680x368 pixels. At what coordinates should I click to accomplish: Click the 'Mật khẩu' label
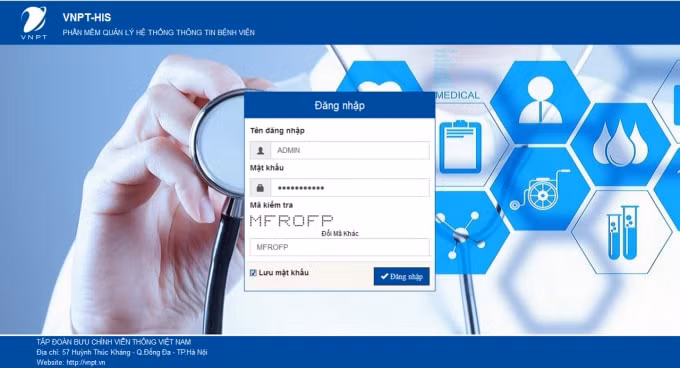(267, 168)
